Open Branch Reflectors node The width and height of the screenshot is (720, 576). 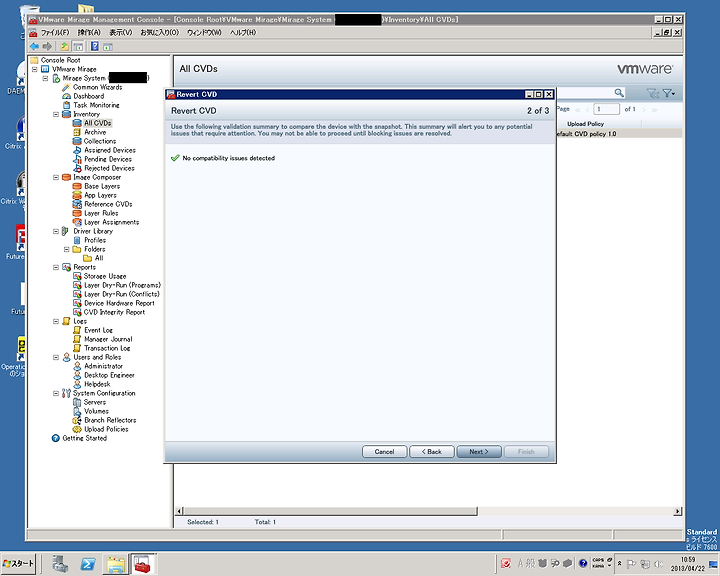click(x=110, y=420)
